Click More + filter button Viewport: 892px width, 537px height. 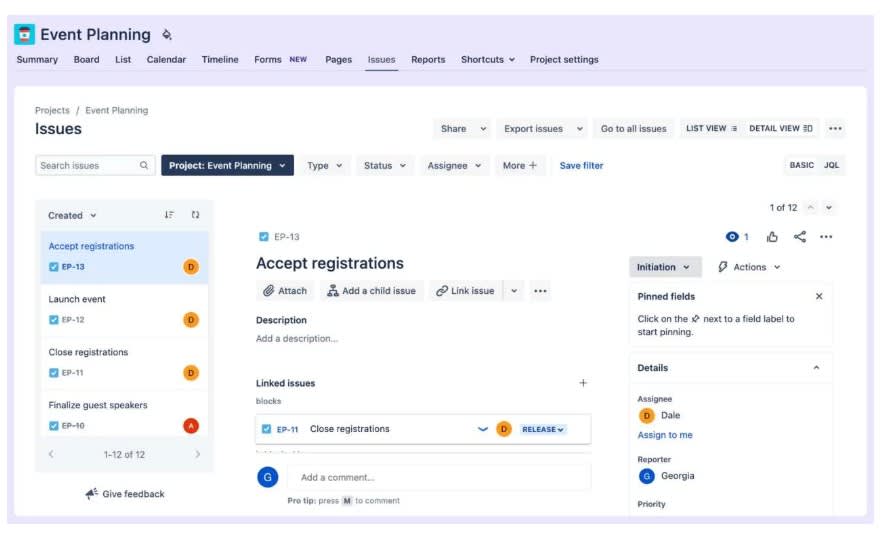click(519, 166)
